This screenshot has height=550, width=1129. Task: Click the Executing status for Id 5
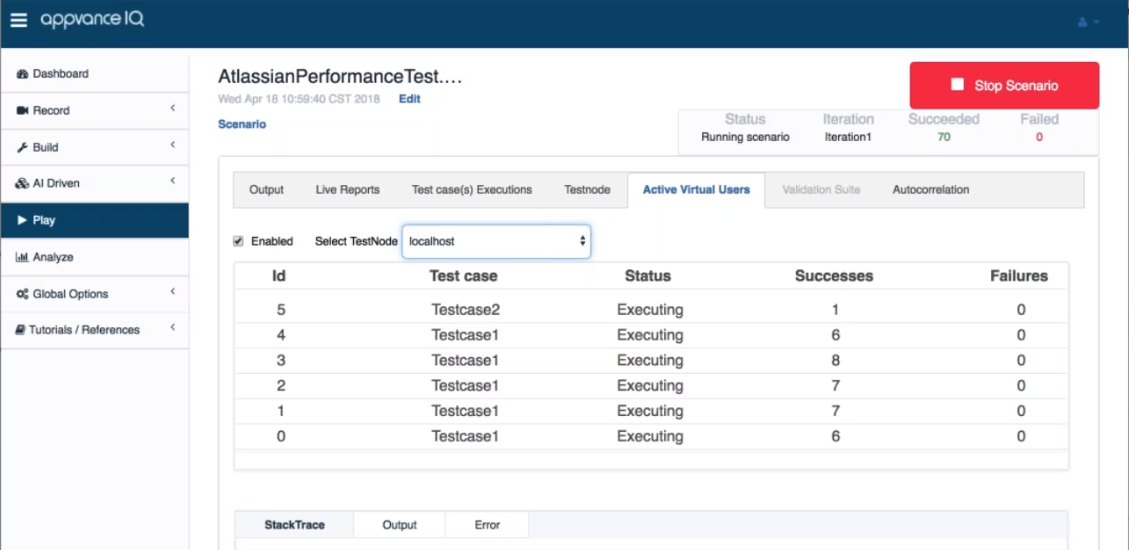coord(650,310)
